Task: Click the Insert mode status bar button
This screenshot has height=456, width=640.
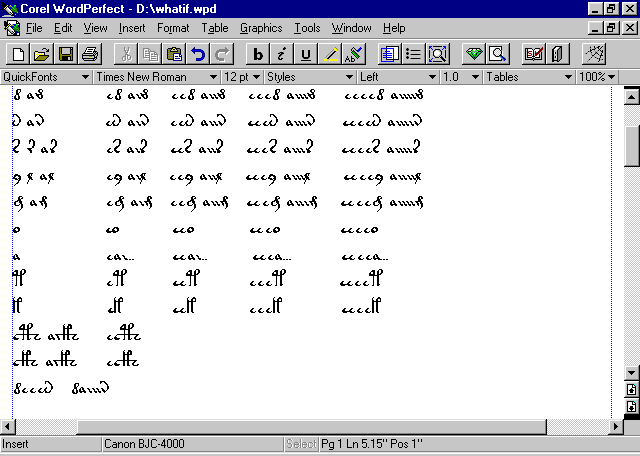Action: coord(50,444)
